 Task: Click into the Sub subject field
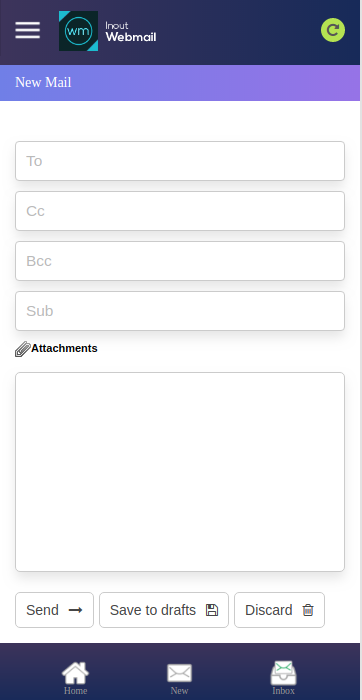(x=180, y=311)
